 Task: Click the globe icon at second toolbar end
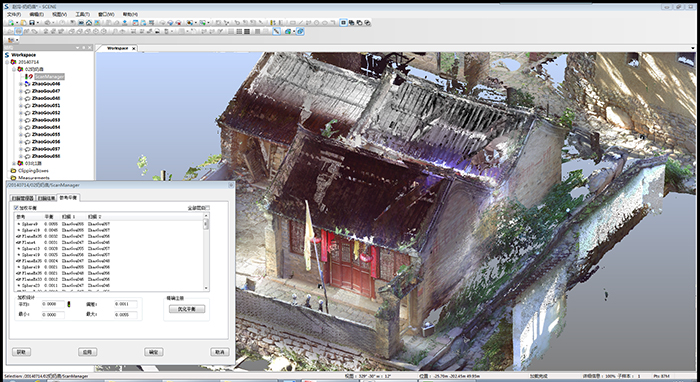300,31
